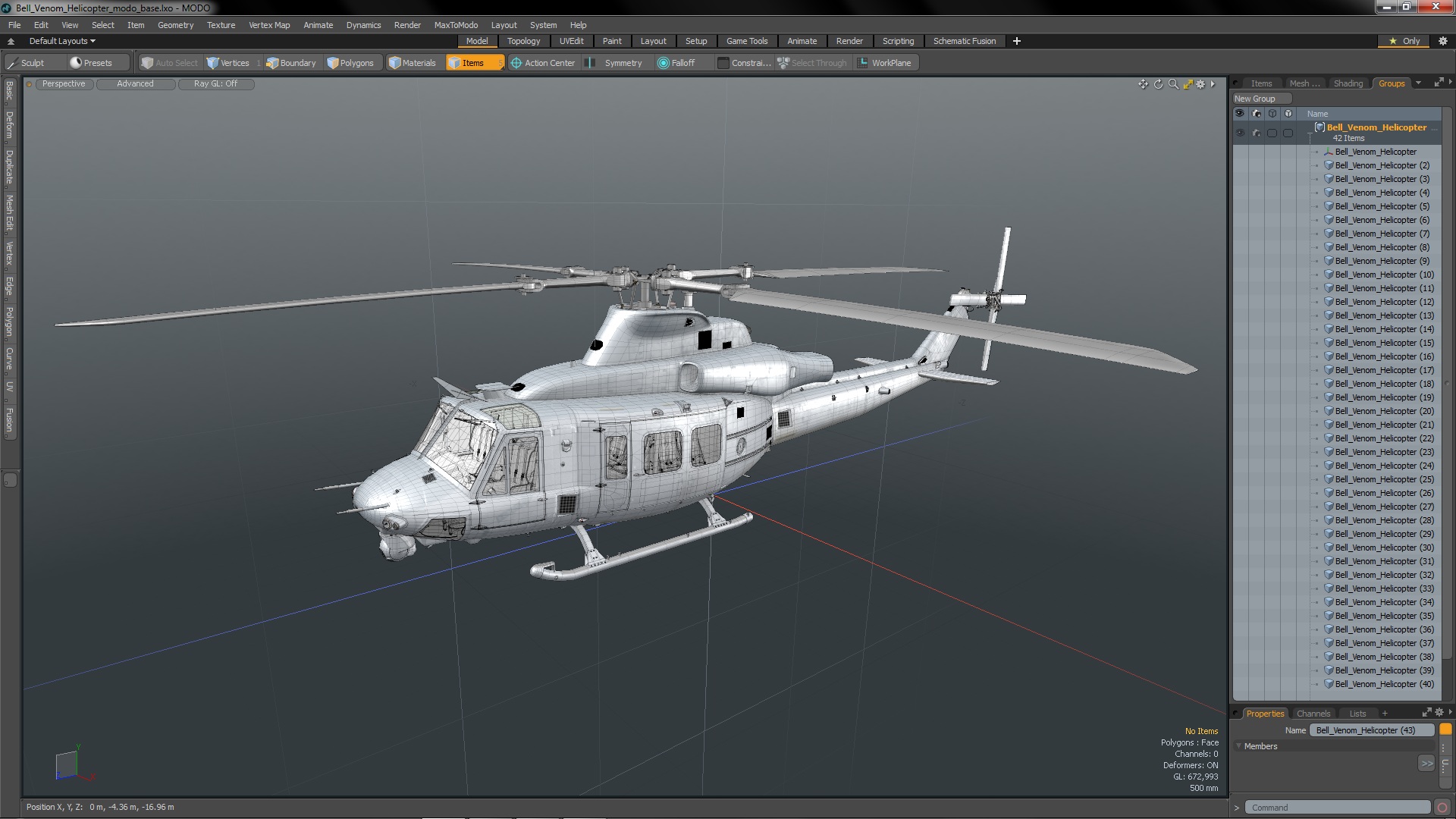Expand the Members double-arrow button
This screenshot has height=819, width=1456.
click(x=1426, y=764)
